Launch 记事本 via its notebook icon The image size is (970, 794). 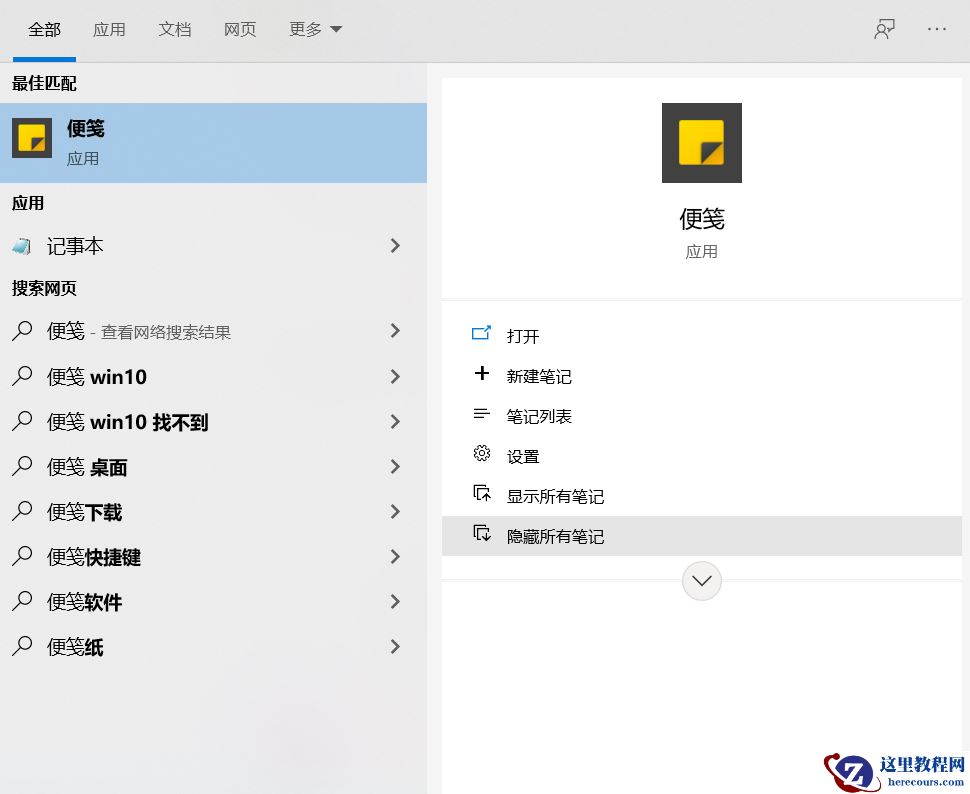[22, 246]
